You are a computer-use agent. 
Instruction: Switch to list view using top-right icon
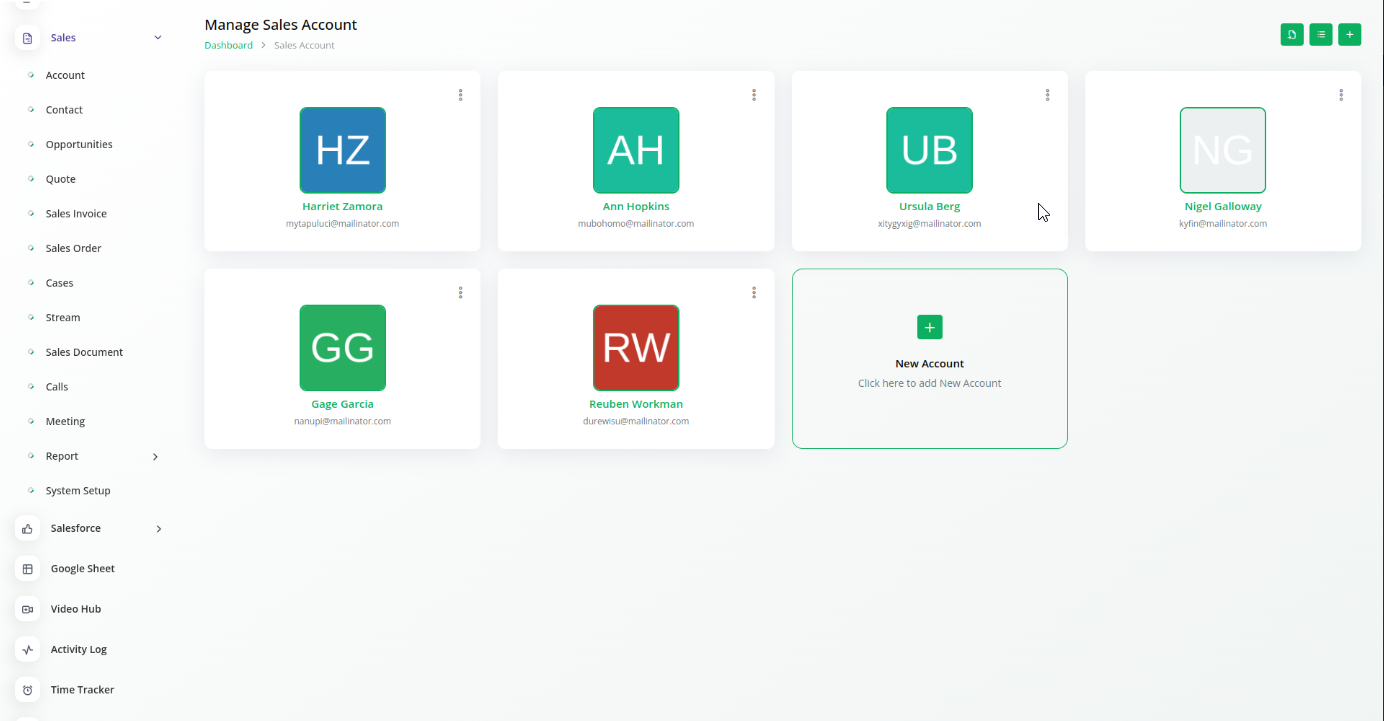(1321, 35)
